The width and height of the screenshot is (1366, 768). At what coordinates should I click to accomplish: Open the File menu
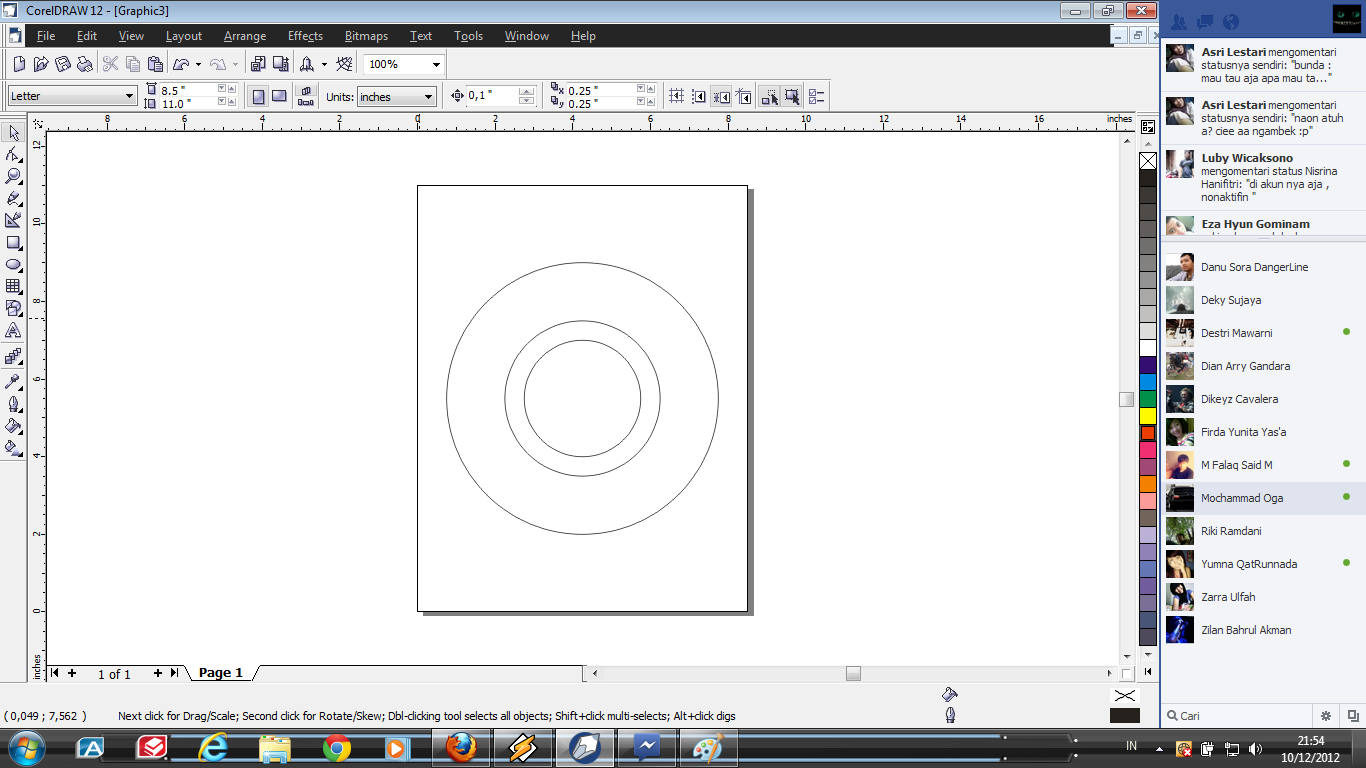(x=46, y=36)
